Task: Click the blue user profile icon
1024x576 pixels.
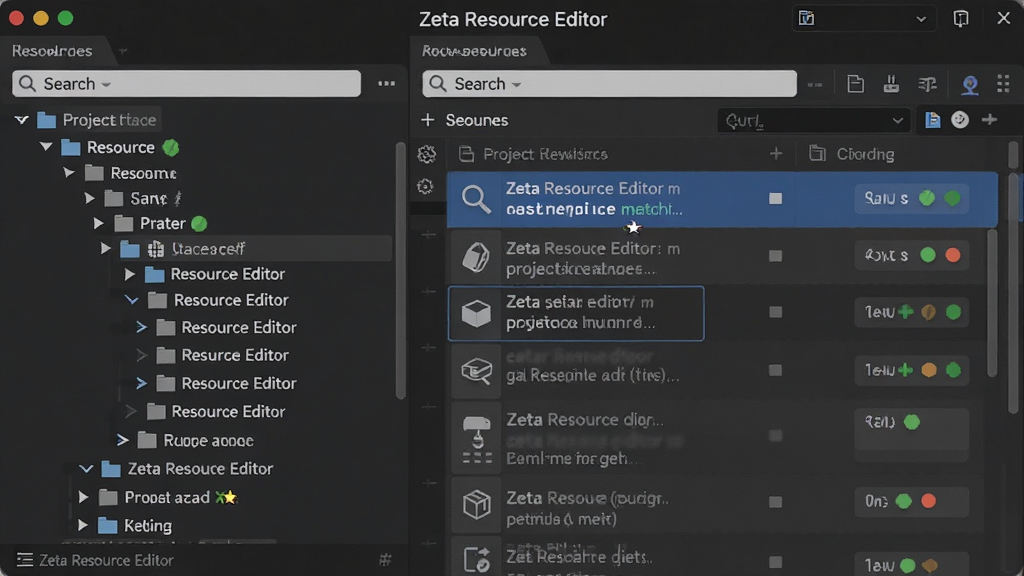Action: coord(970,84)
